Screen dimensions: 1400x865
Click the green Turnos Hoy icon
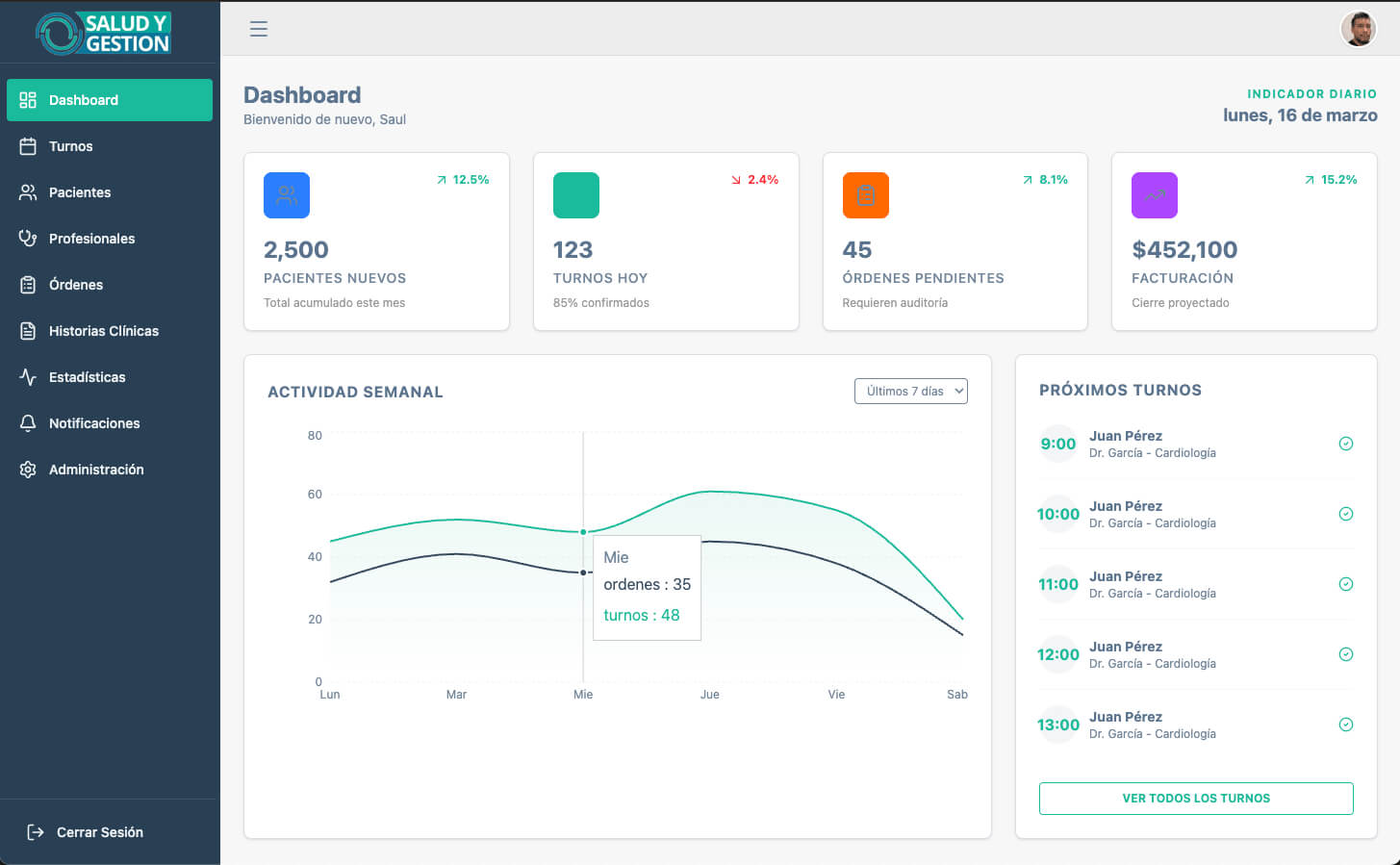(x=575, y=195)
